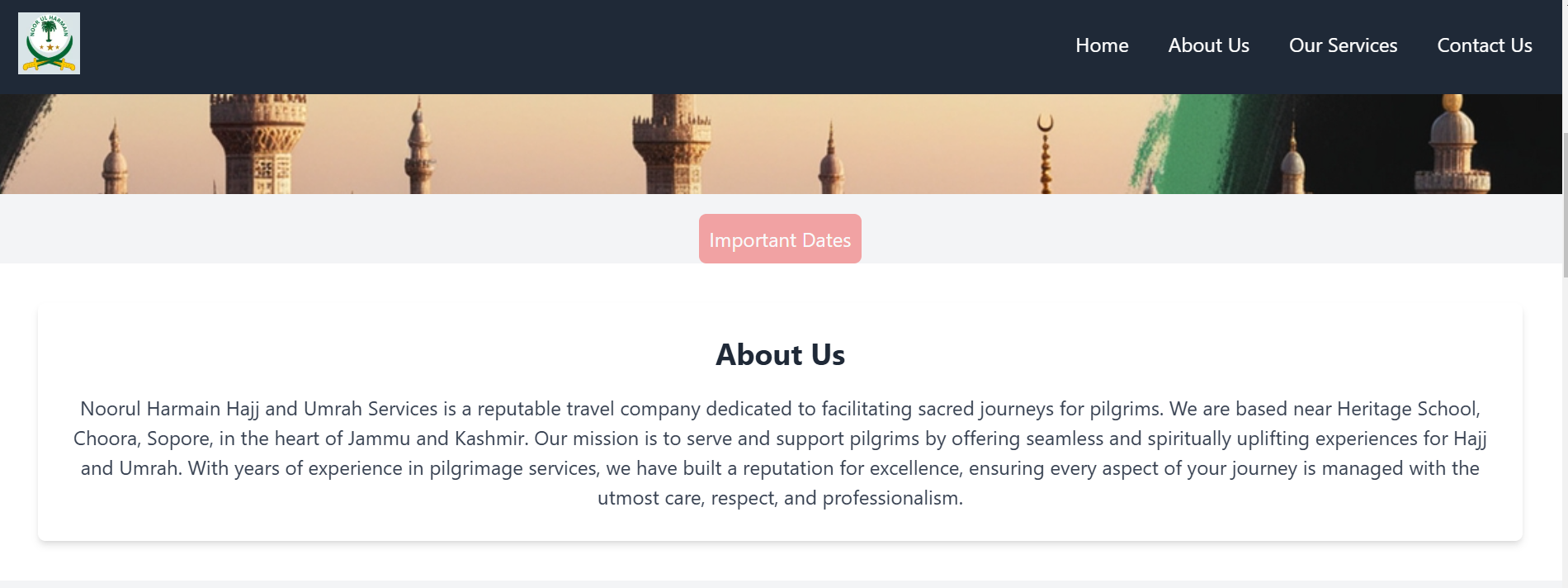Navigate to Contact Us
The height and width of the screenshot is (588, 1568).
coord(1484,45)
